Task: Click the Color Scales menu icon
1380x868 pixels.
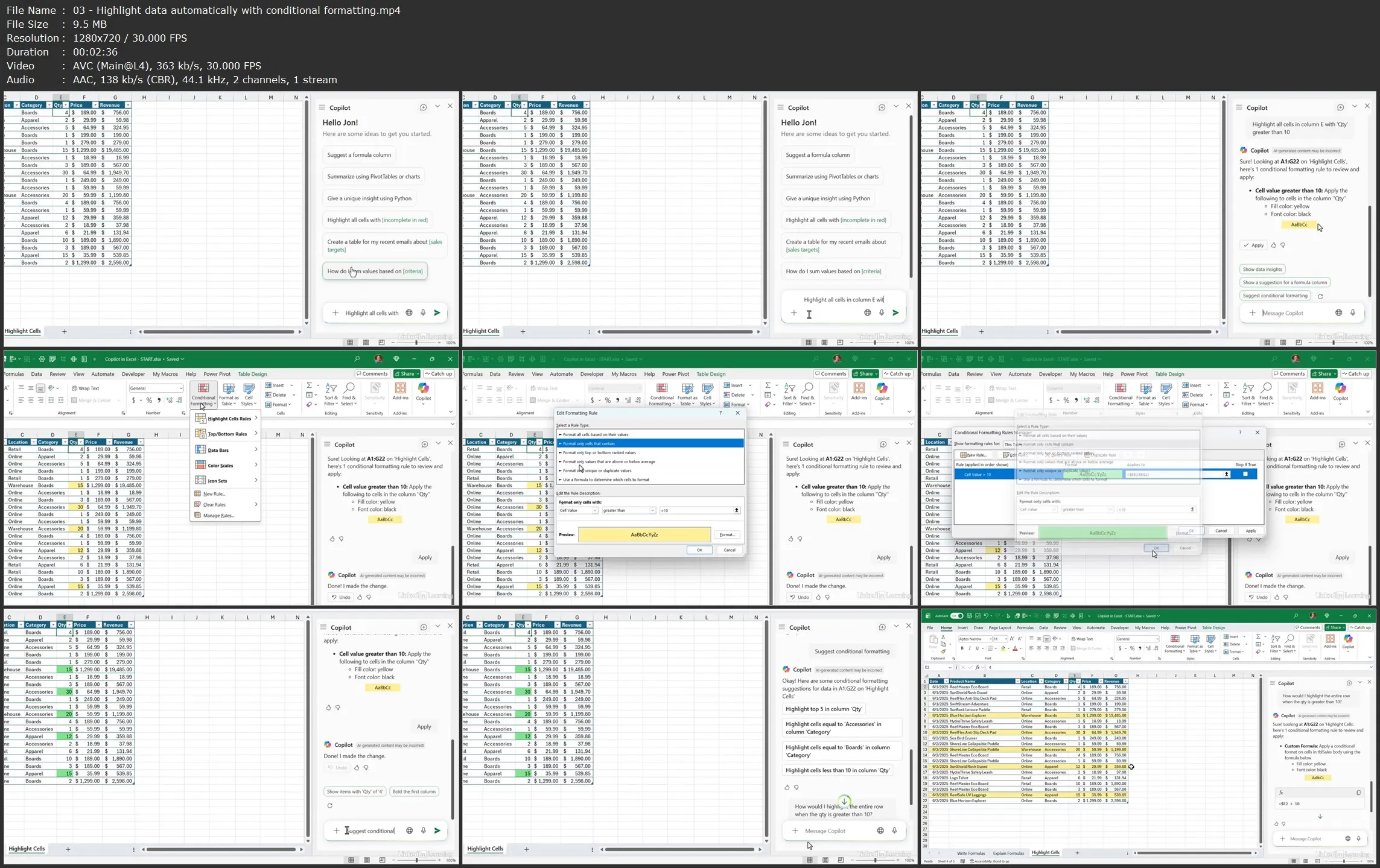Action: 201,465
